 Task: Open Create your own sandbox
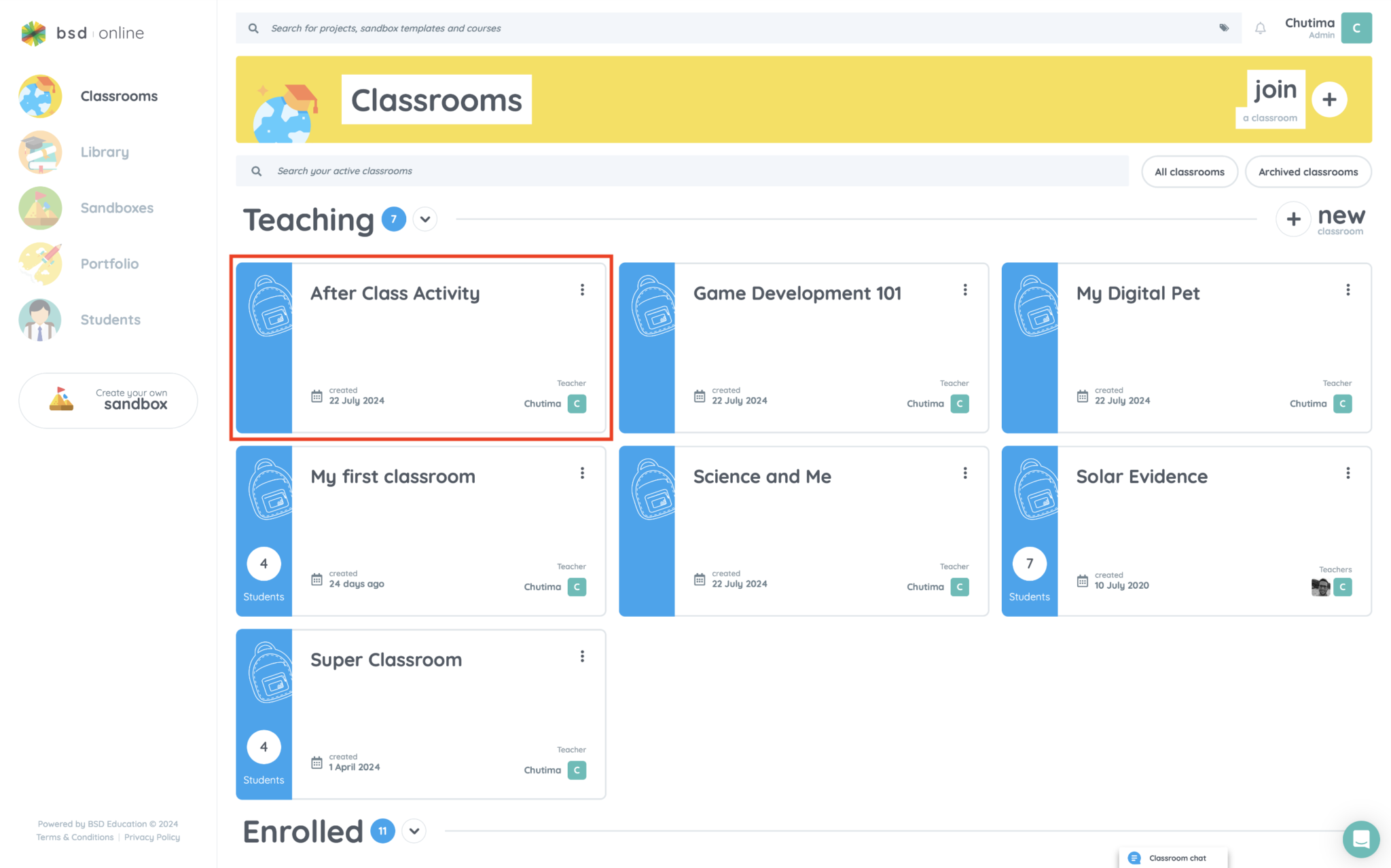(x=108, y=401)
